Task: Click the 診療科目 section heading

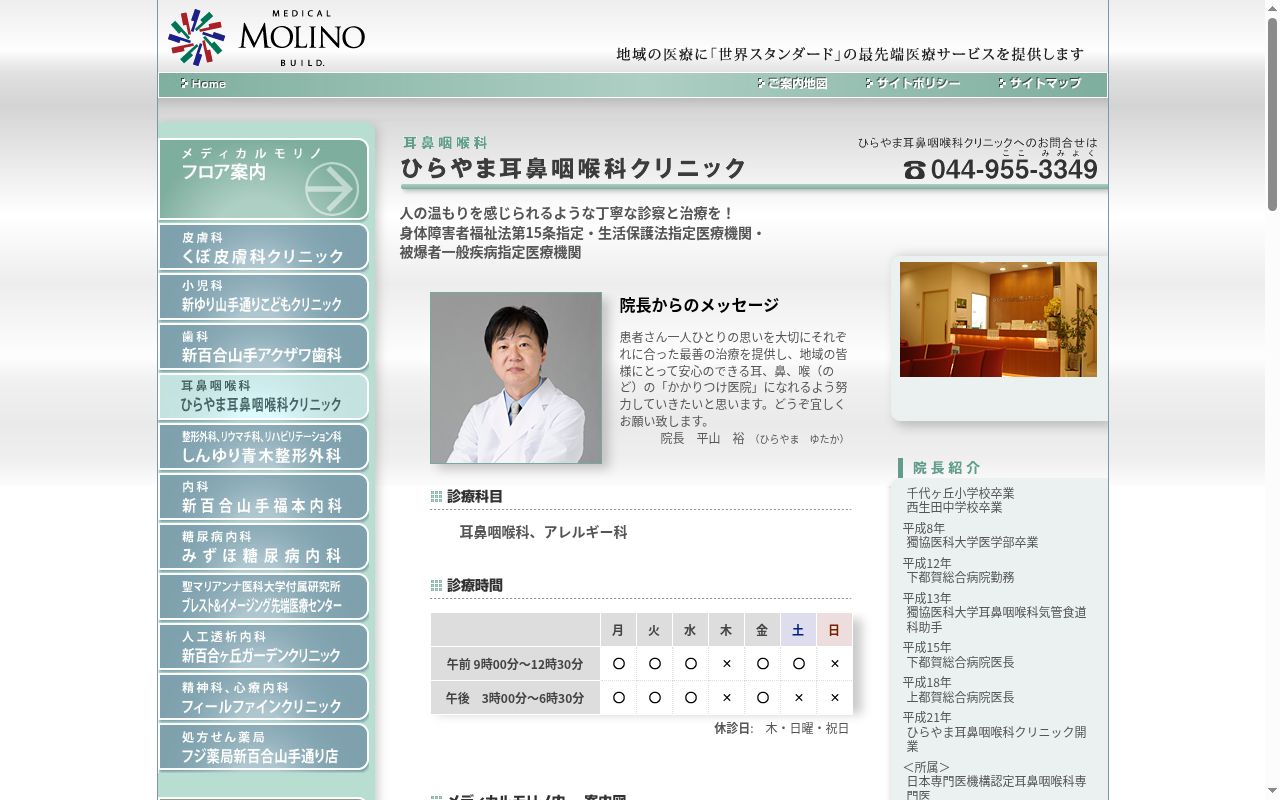Action: click(475, 496)
